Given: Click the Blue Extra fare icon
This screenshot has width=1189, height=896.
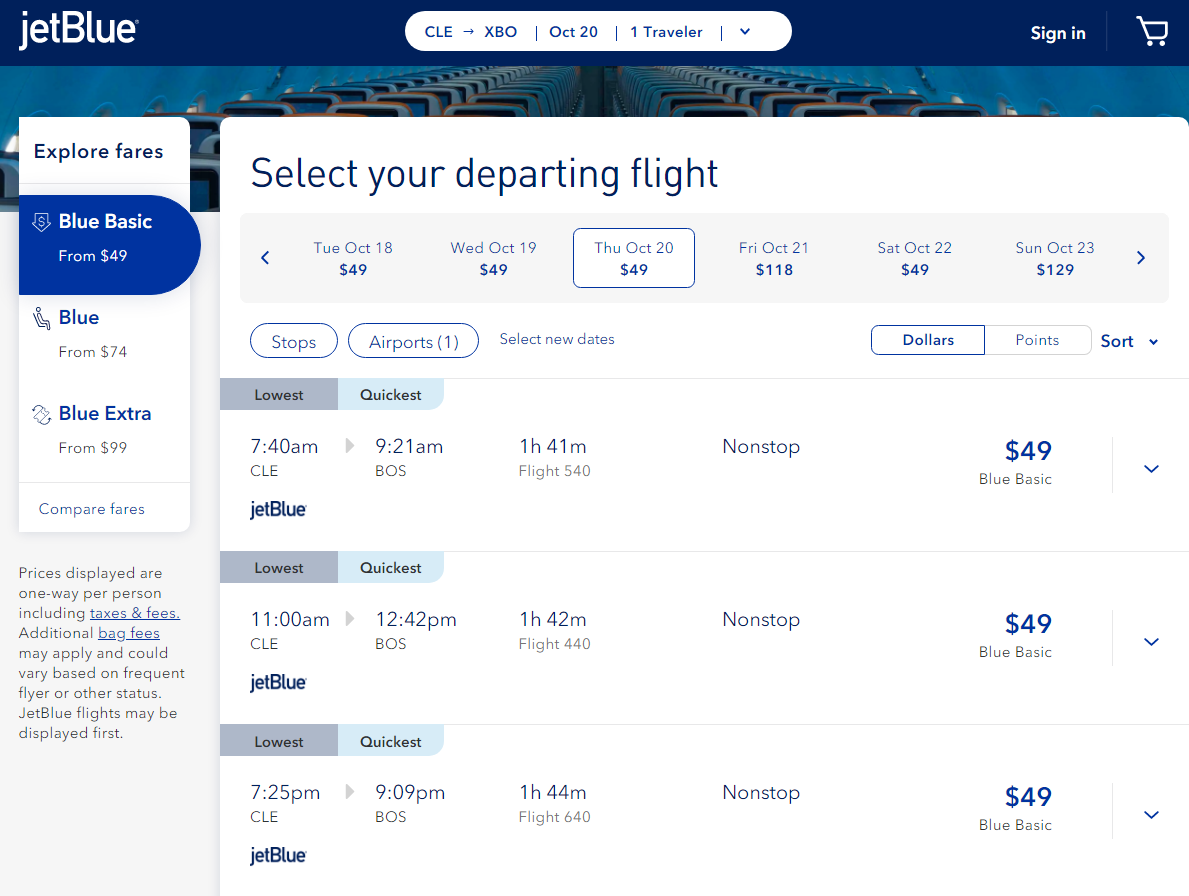Looking at the screenshot, I should coord(42,414).
